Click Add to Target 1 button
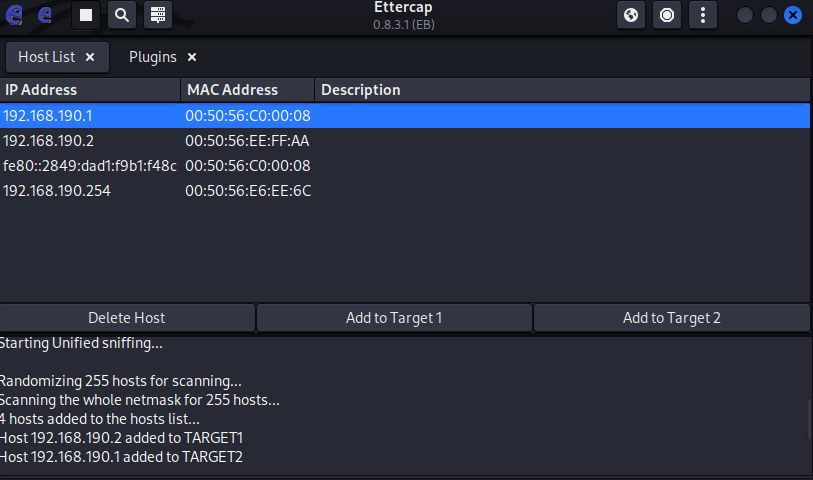Screen dimensions: 813x480 click(x=394, y=318)
